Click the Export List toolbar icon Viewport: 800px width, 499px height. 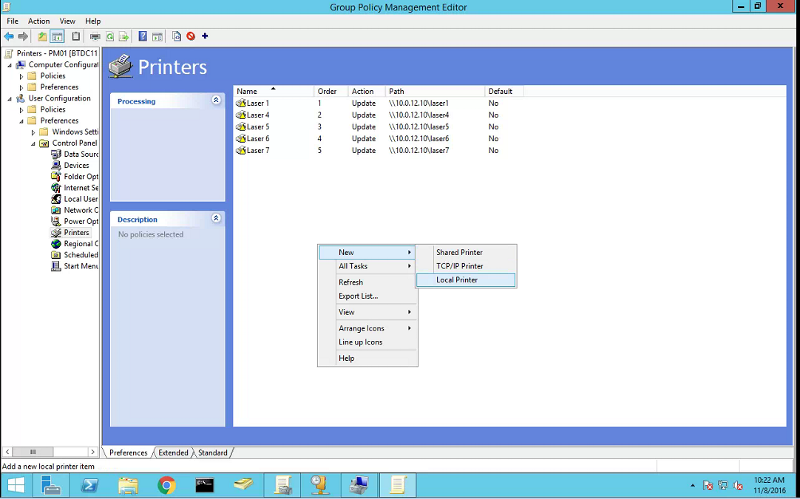coord(124,36)
